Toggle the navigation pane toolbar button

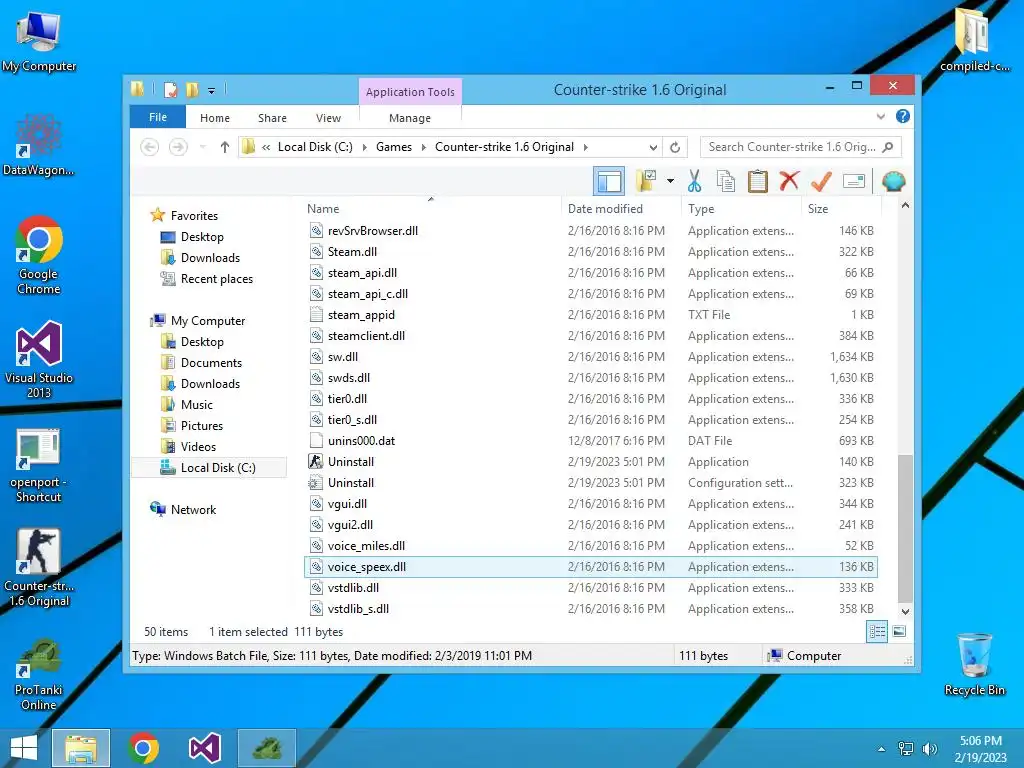(609, 181)
